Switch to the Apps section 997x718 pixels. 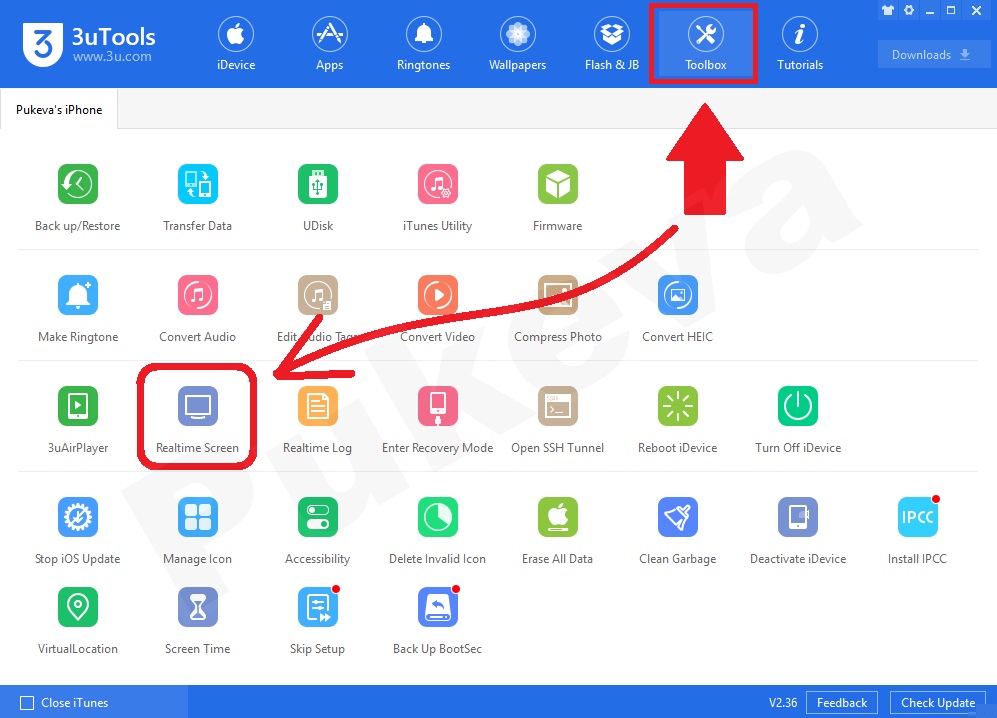329,44
